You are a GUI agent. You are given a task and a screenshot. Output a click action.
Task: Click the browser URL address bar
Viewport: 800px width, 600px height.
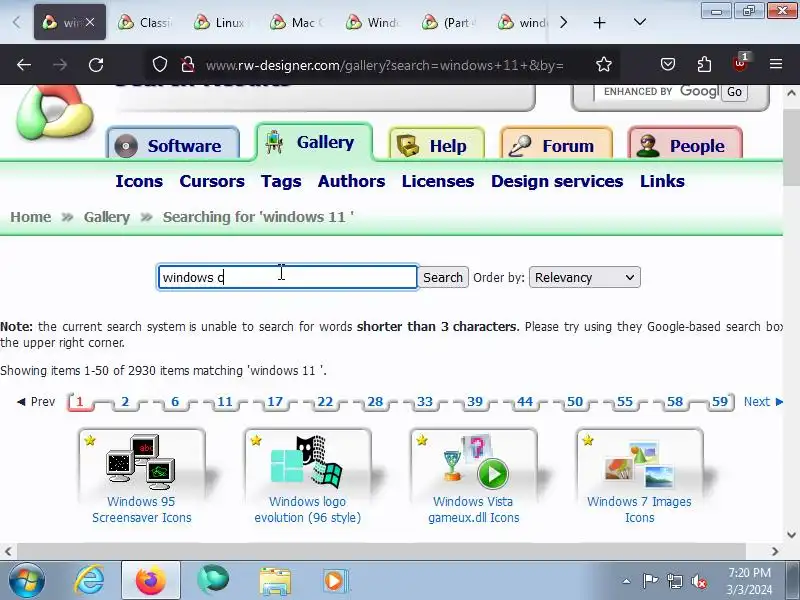tap(385, 65)
